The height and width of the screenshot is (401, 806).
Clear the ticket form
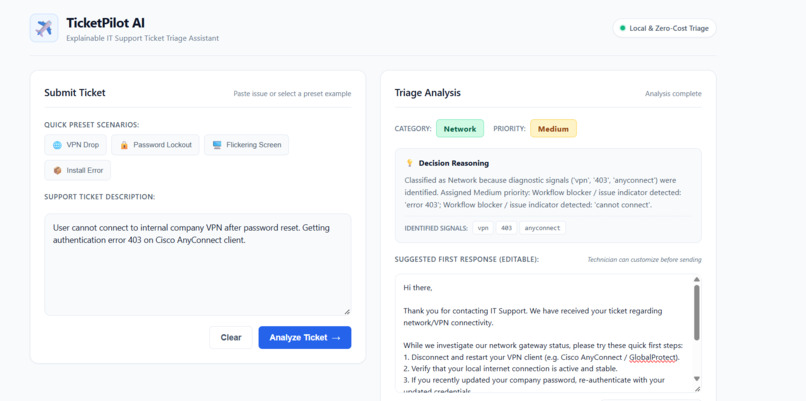pyautogui.click(x=231, y=338)
